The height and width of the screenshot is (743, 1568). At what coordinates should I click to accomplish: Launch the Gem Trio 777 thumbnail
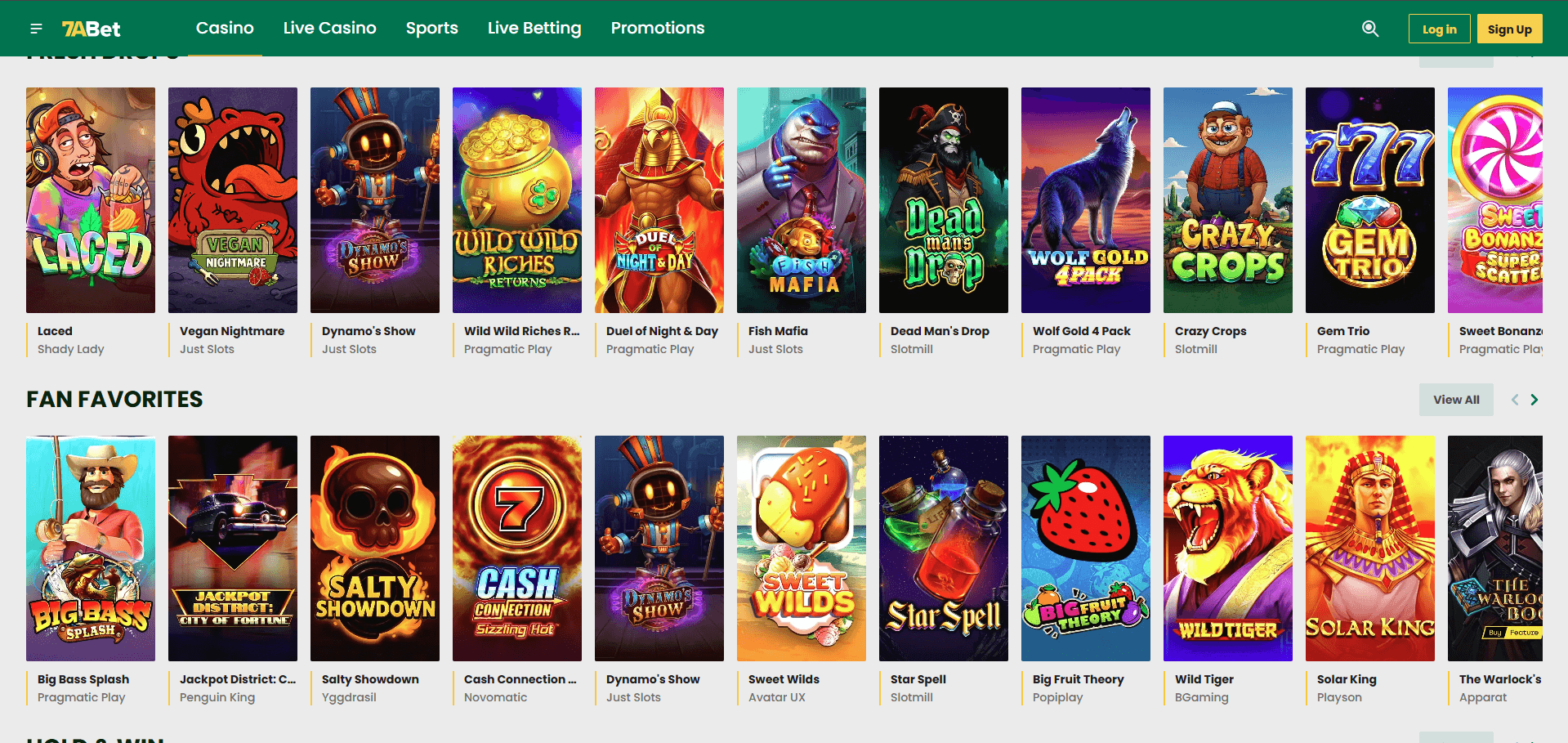(1370, 200)
